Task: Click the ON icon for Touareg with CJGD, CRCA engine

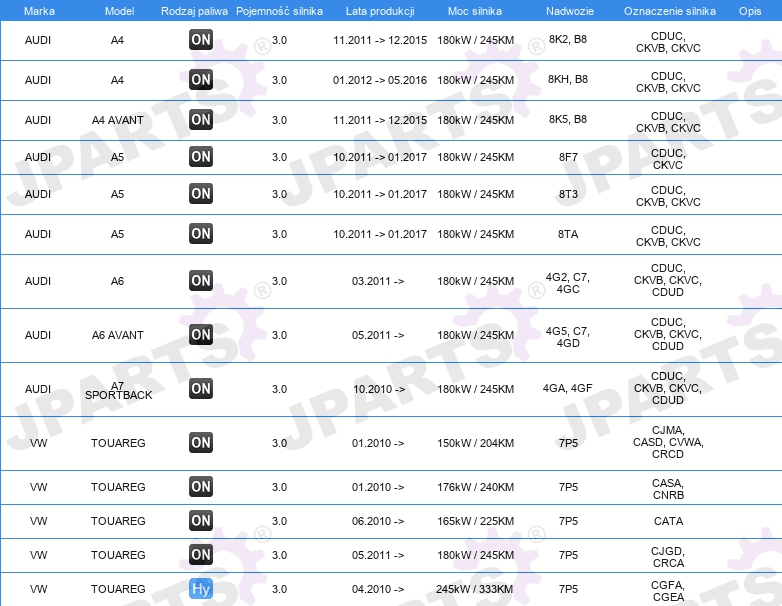Action: 201,554
